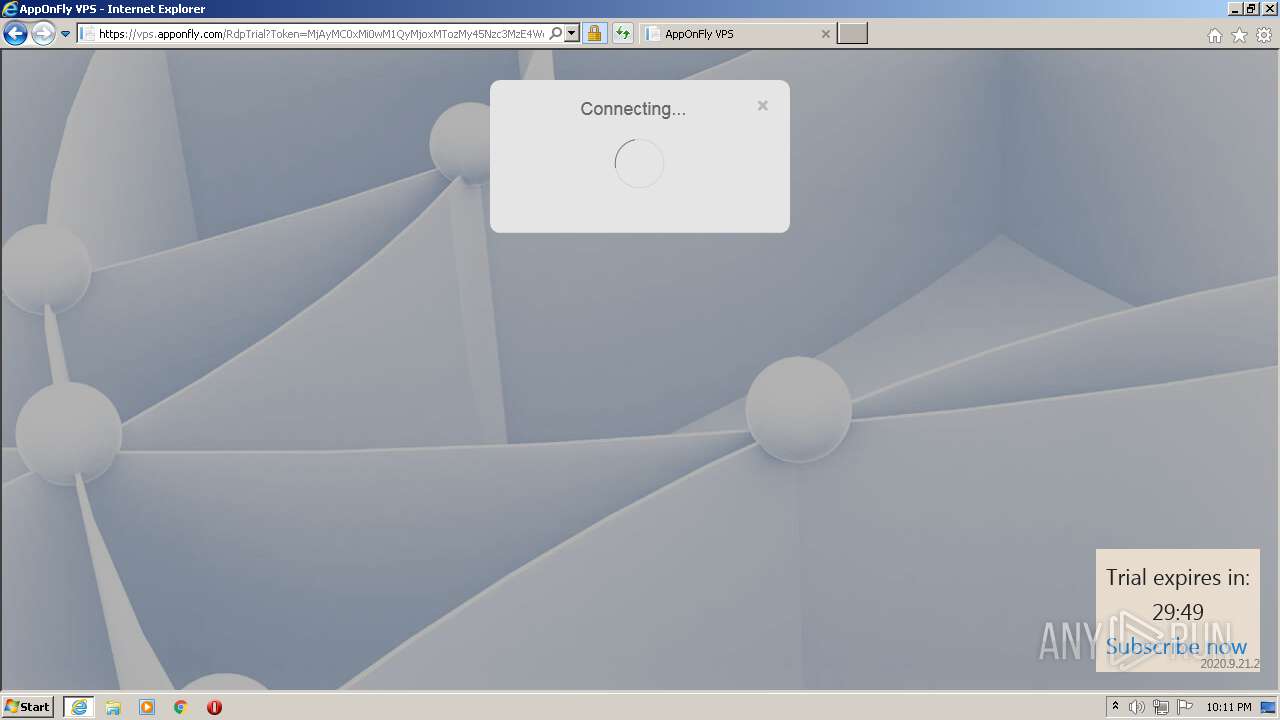Go to the Home page icon
Viewport: 1280px width, 720px height.
(1214, 35)
